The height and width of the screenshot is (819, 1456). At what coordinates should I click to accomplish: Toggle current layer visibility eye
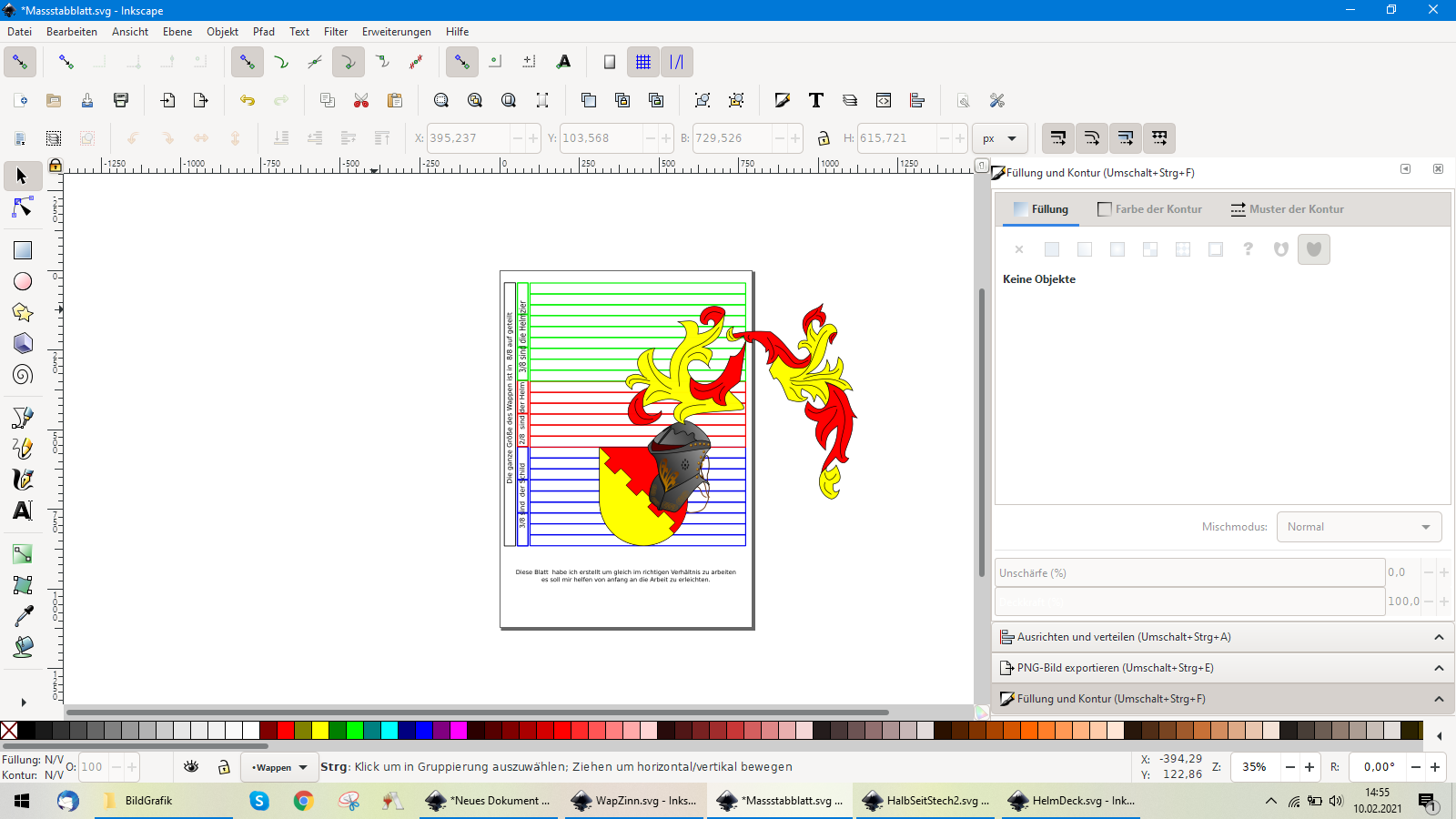(x=191, y=767)
